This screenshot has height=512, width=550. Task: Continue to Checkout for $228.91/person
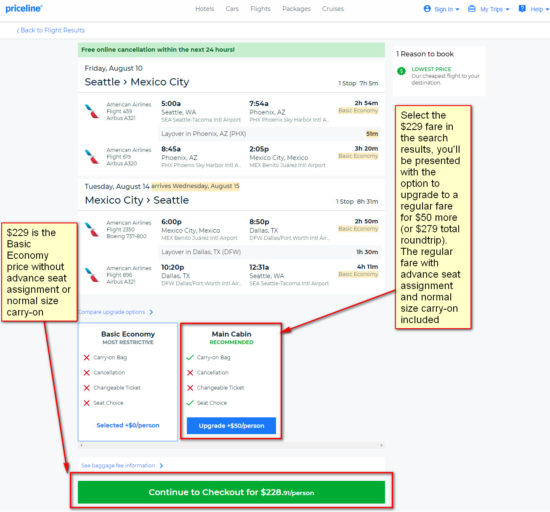[231, 492]
